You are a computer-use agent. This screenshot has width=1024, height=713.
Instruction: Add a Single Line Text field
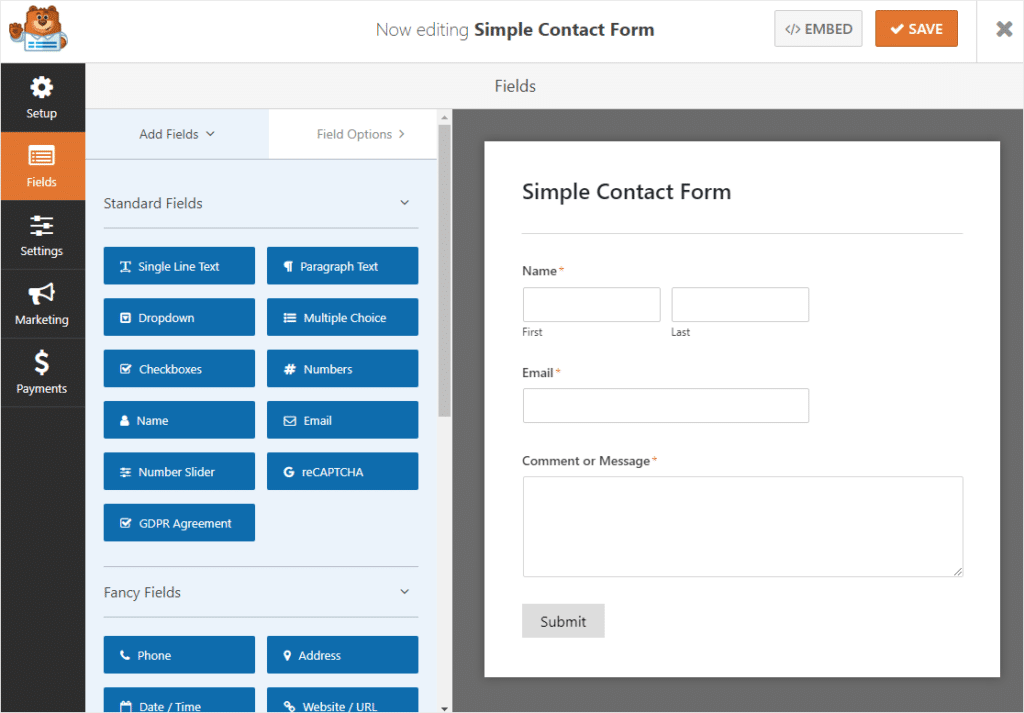178,265
